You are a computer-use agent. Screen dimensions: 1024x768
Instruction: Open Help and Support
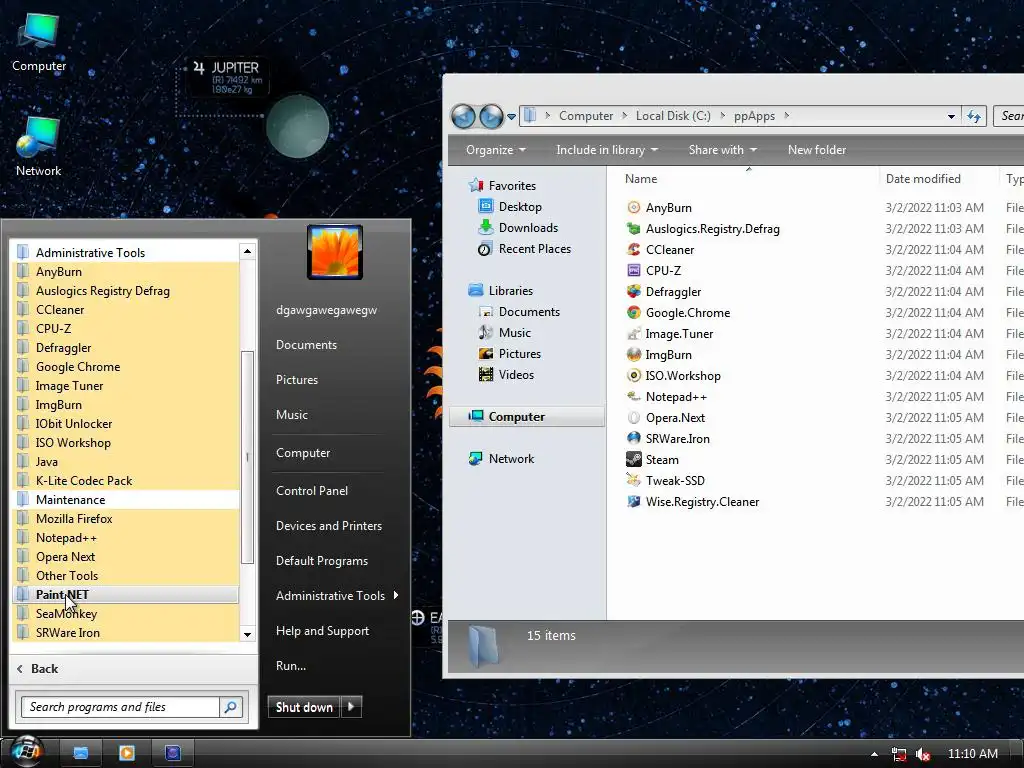pos(322,631)
